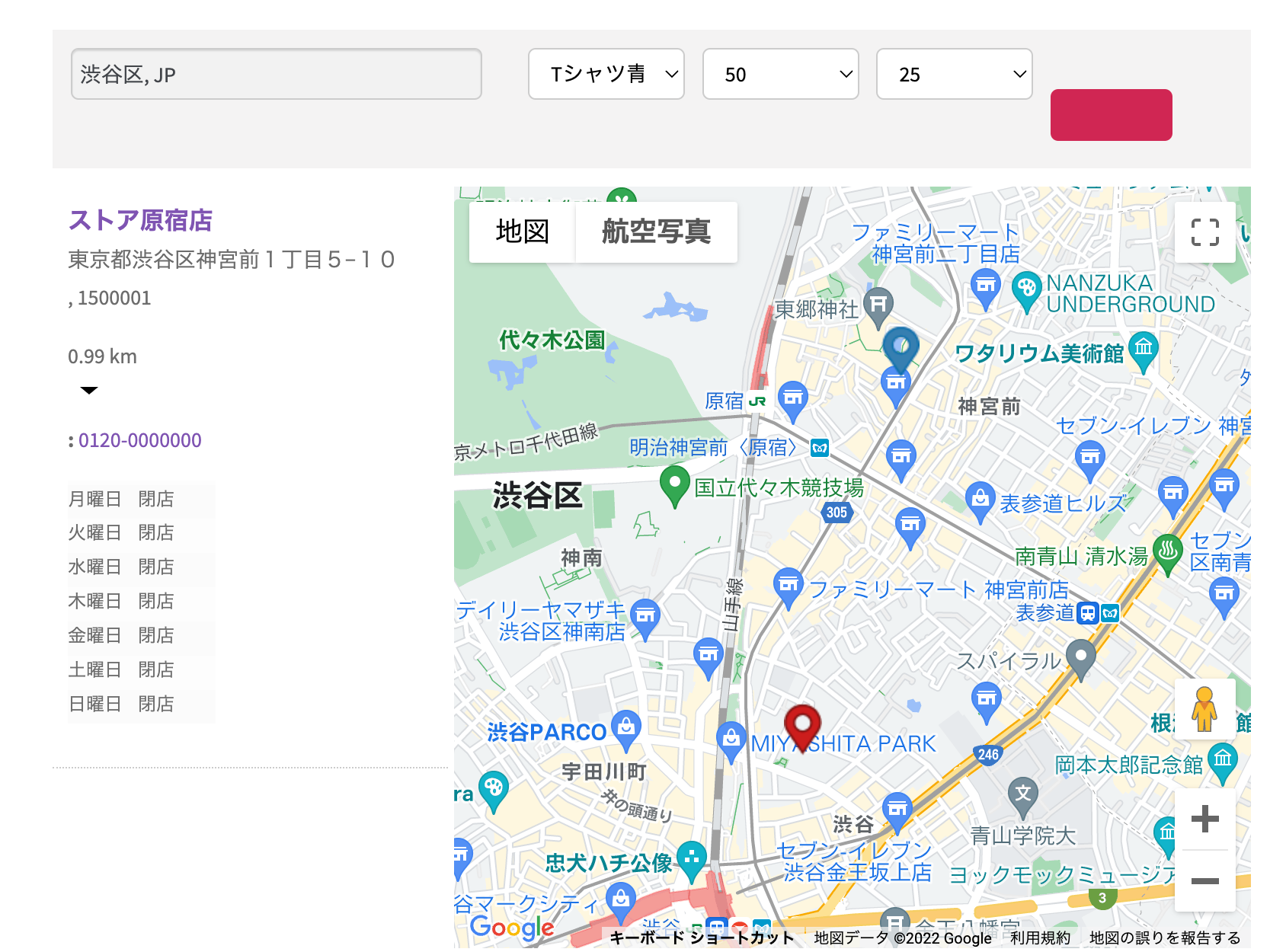This screenshot has height=952, width=1286.
Task: Click the 0.99 km distance text
Action: pos(102,356)
